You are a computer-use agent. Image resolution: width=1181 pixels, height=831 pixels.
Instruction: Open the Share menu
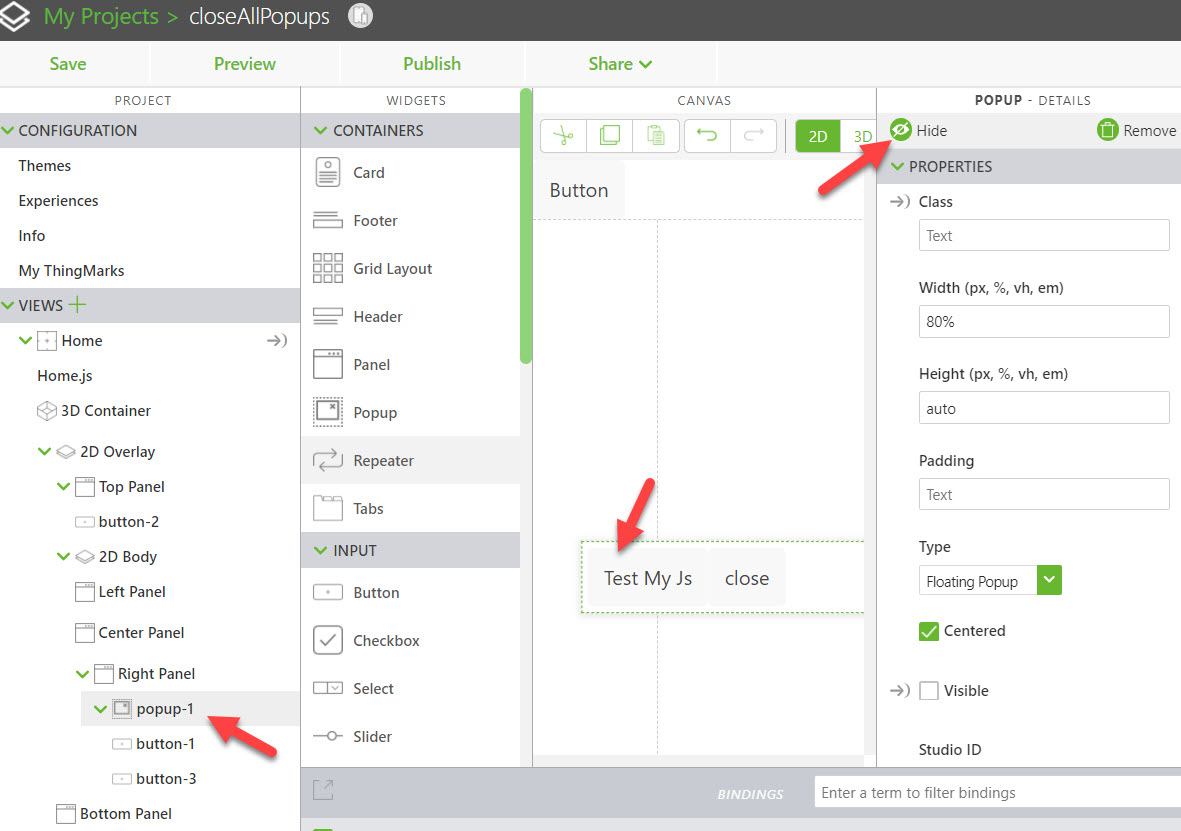point(619,63)
